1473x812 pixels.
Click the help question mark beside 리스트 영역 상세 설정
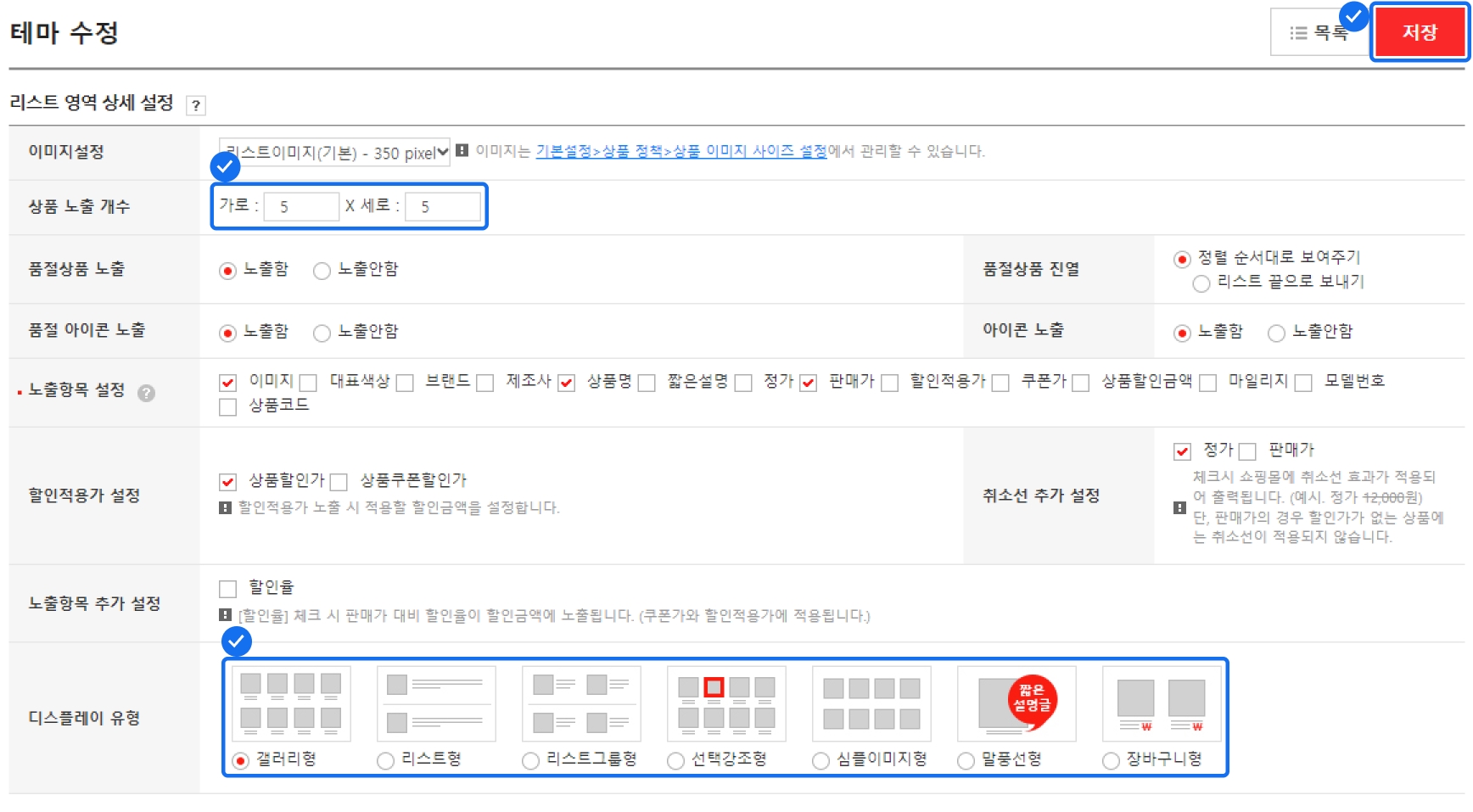(196, 105)
